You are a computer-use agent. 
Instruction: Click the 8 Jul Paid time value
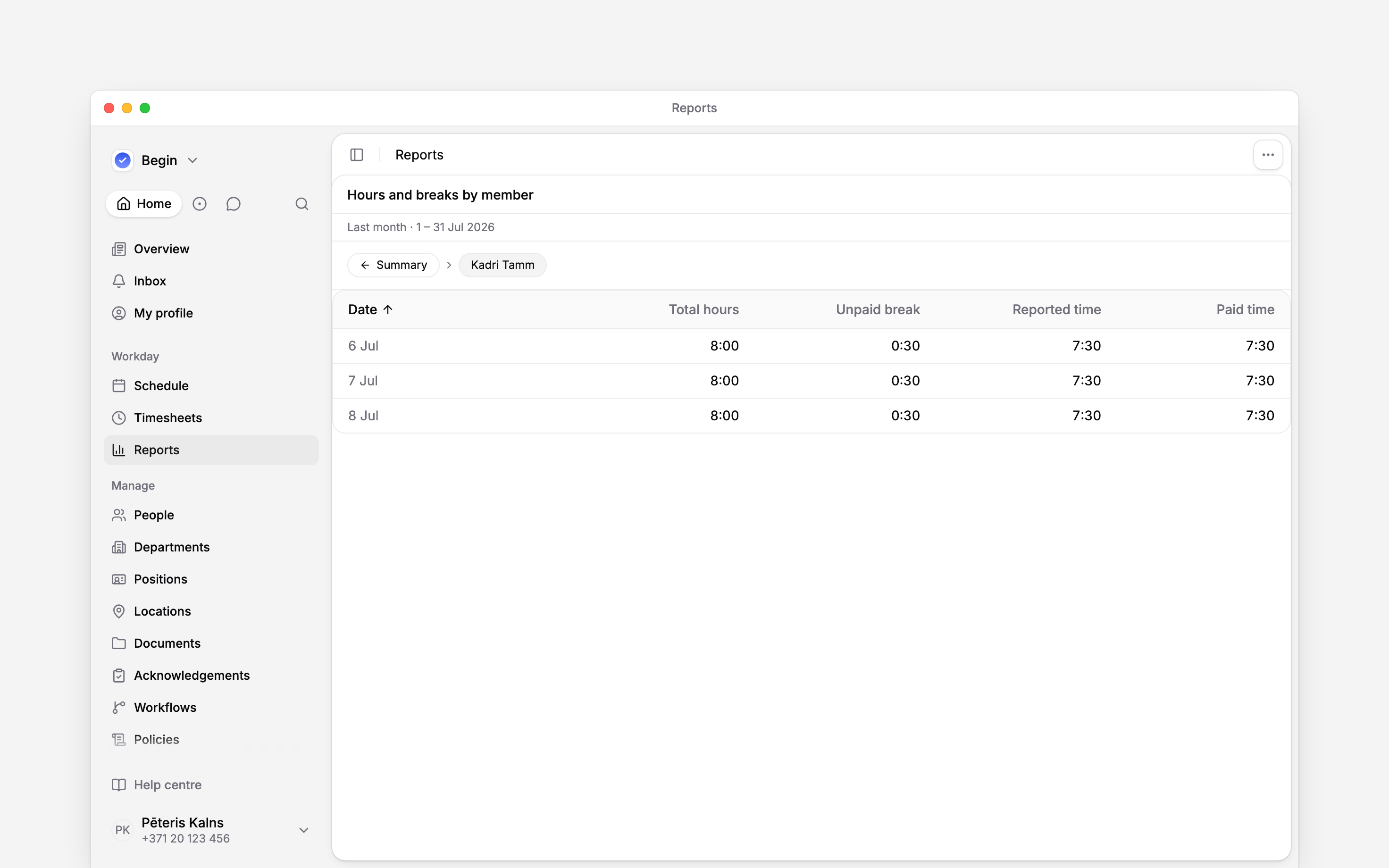coord(1260,416)
